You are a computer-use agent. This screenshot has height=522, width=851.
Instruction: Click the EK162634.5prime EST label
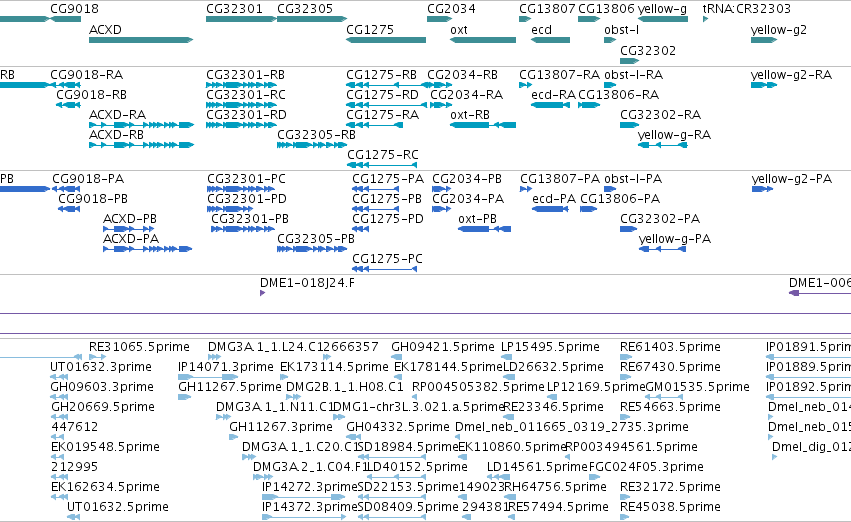click(x=105, y=487)
